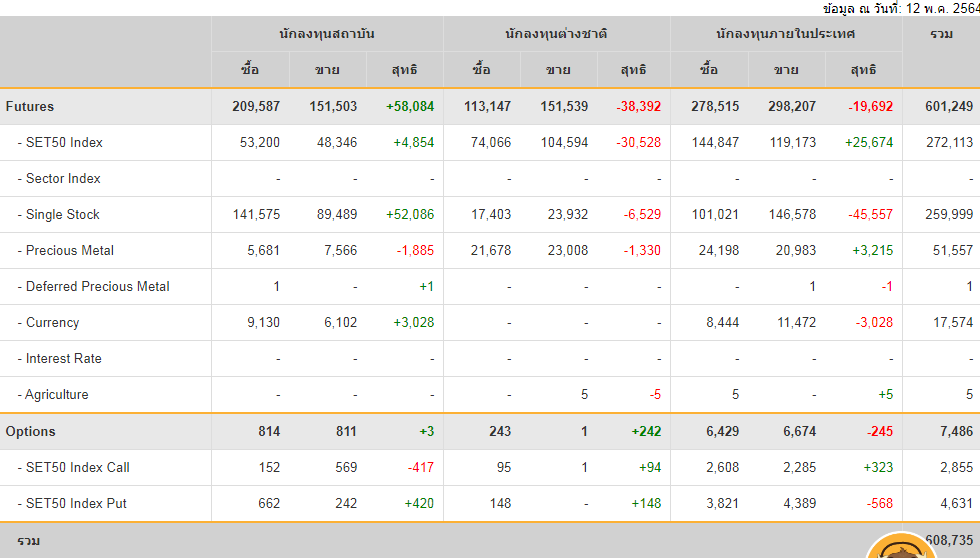Click the รวม column header at top
This screenshot has width=980, height=558.
click(941, 33)
